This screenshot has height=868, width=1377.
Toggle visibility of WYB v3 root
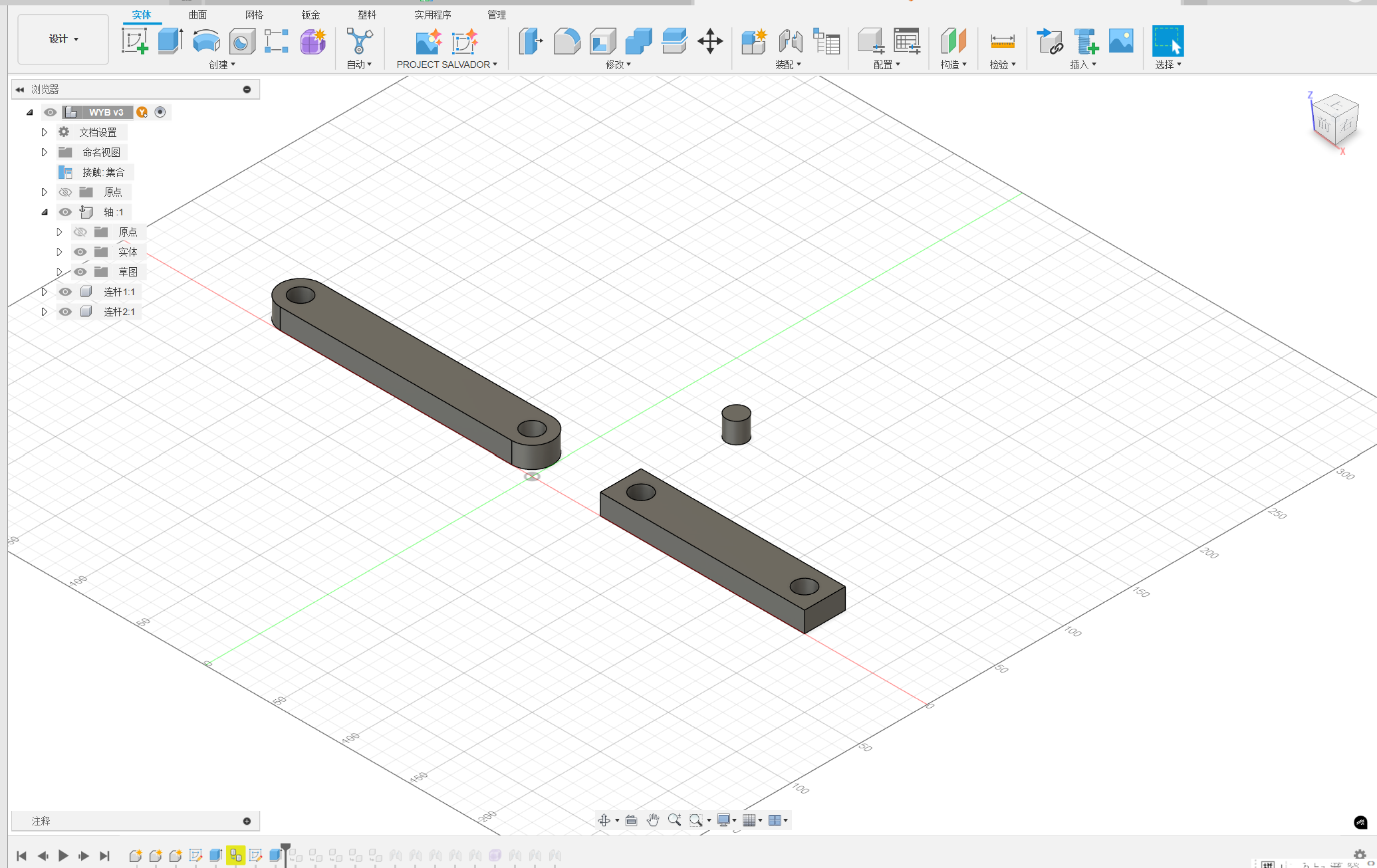(50, 112)
